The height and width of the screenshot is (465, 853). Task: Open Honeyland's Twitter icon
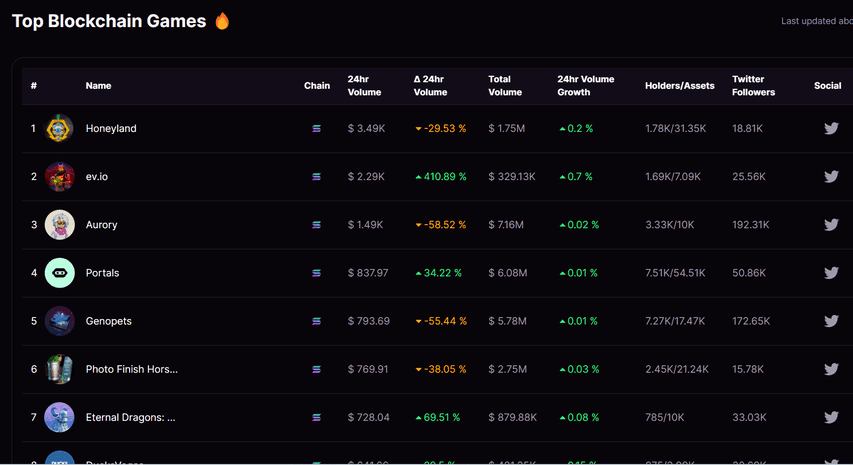click(831, 128)
